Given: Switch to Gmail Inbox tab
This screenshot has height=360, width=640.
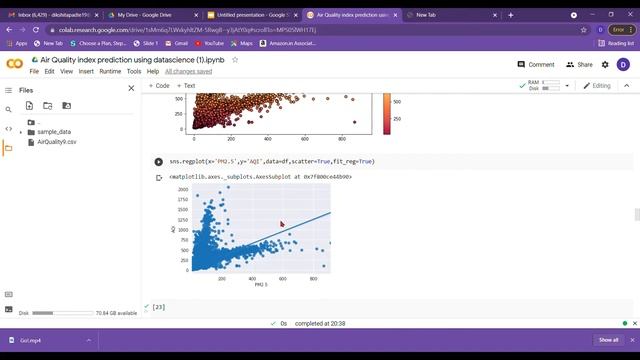Looking at the screenshot, I should click(53, 15).
